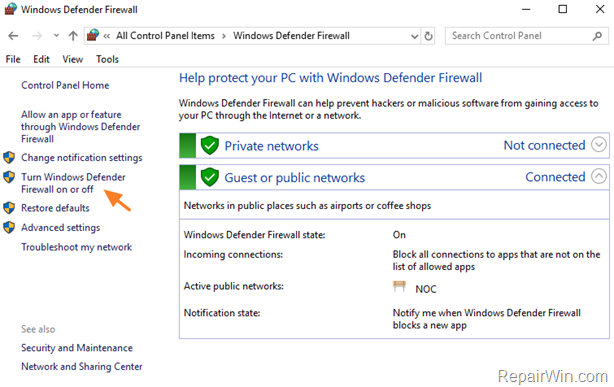Click shield icon beside Turn Firewall on or off
Image resolution: width=614 pixels, height=387 pixels.
point(9,177)
